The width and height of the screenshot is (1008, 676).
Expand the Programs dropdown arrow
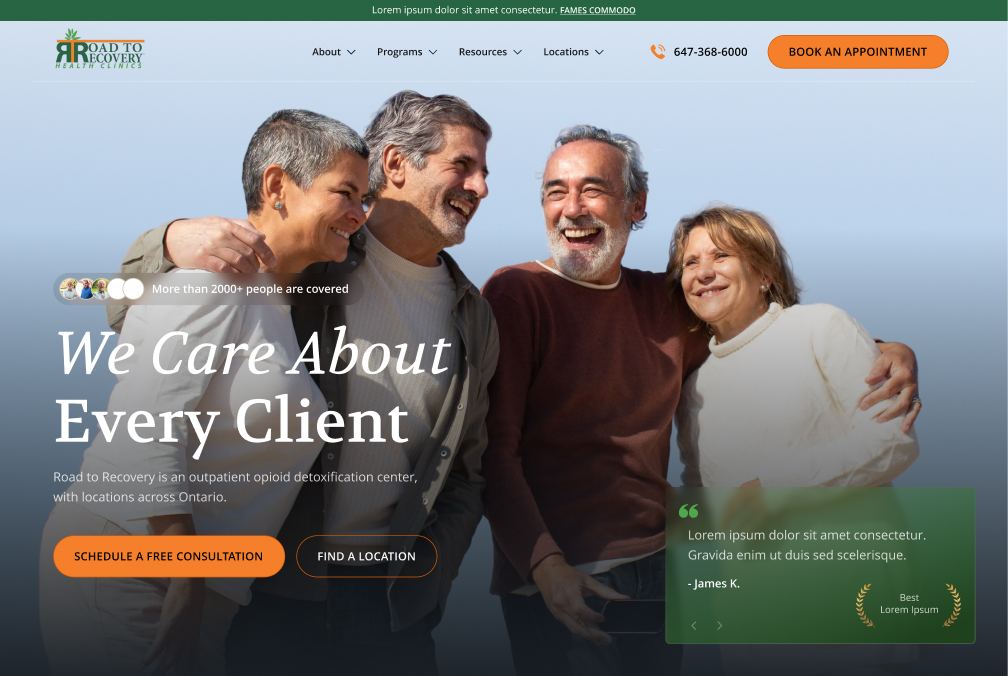433,52
